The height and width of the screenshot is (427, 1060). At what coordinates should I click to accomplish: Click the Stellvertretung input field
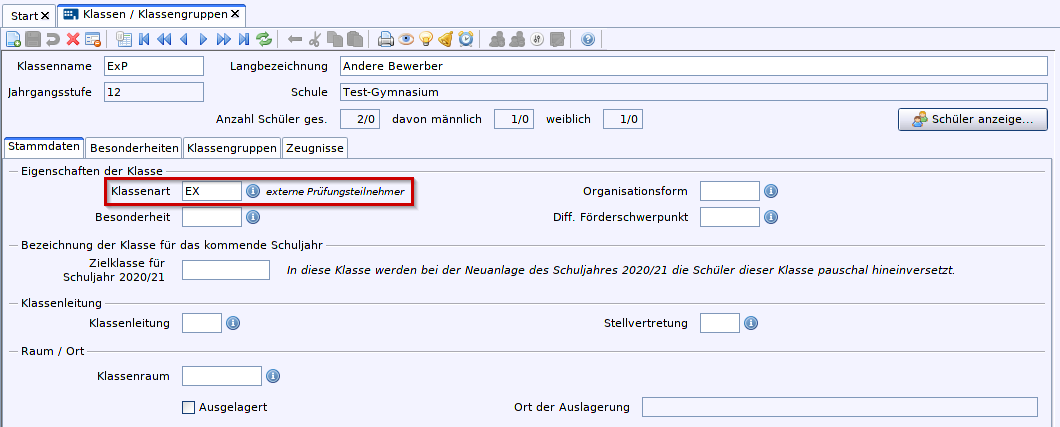tap(720, 323)
